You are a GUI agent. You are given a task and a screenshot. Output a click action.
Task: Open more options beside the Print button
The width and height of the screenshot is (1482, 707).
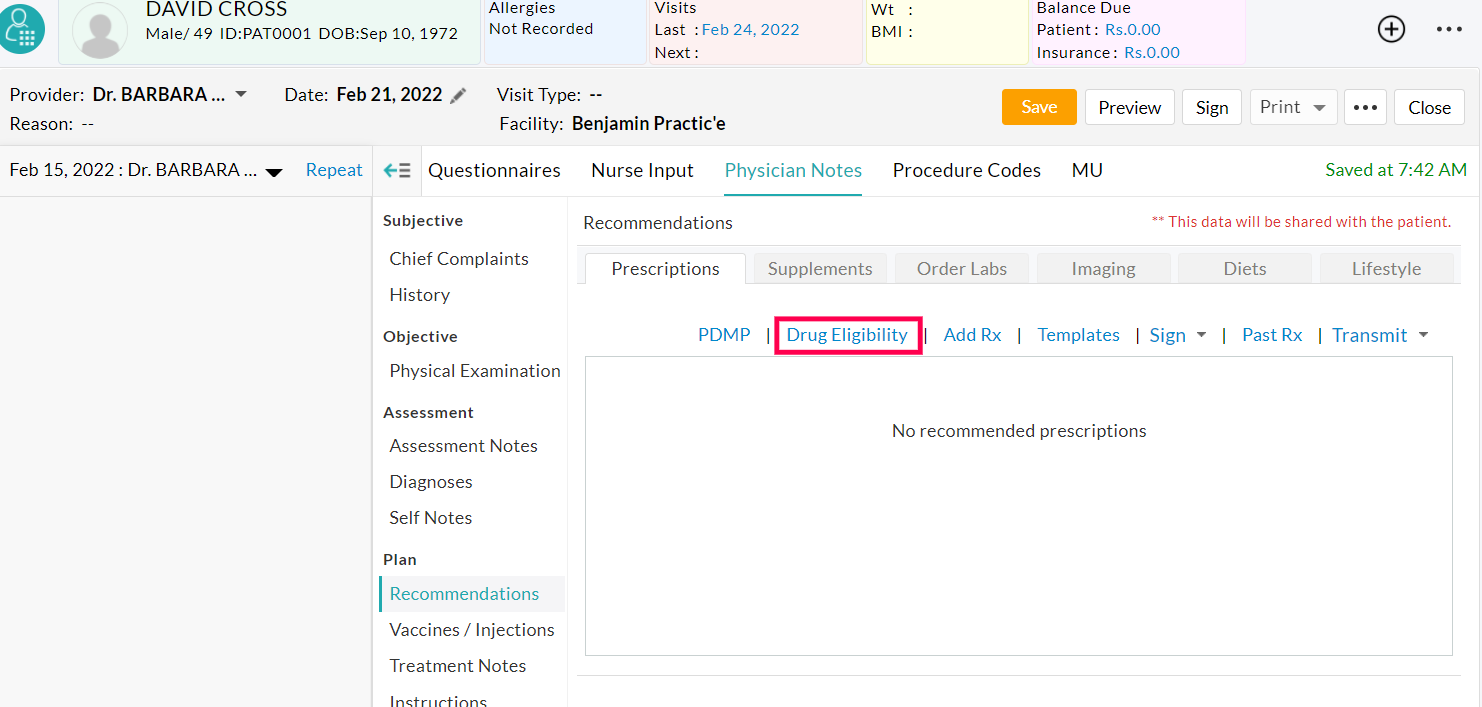tap(1365, 108)
